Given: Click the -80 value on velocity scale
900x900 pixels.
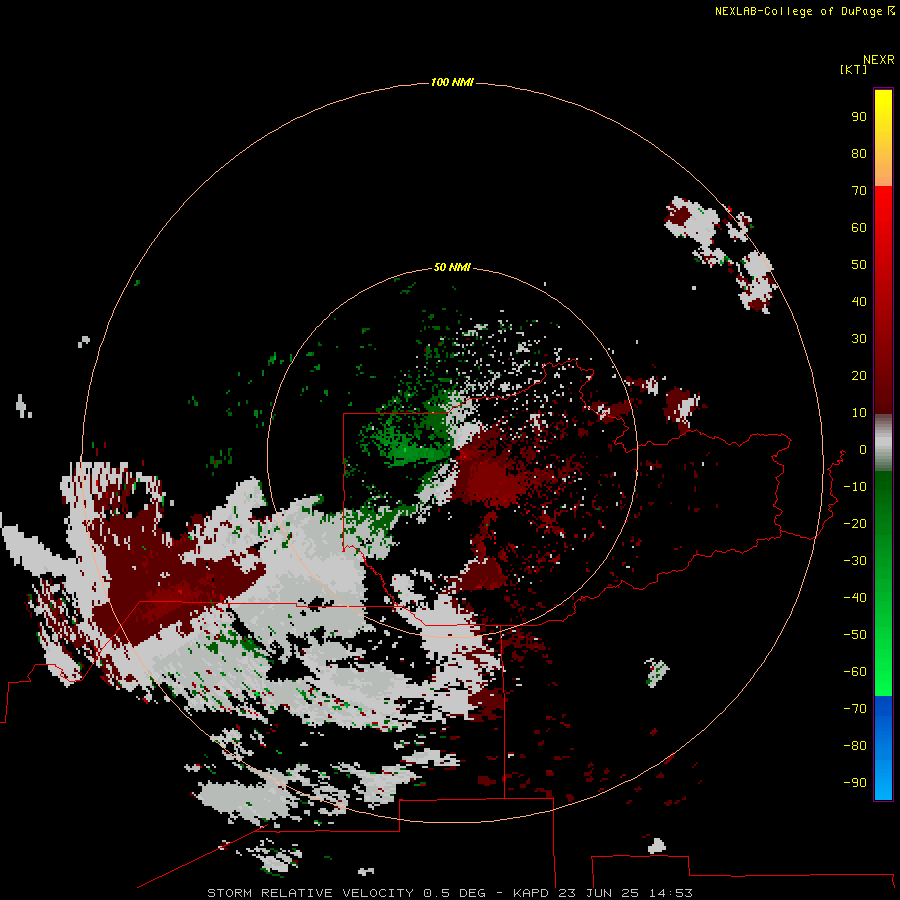Looking at the screenshot, I should tap(855, 746).
